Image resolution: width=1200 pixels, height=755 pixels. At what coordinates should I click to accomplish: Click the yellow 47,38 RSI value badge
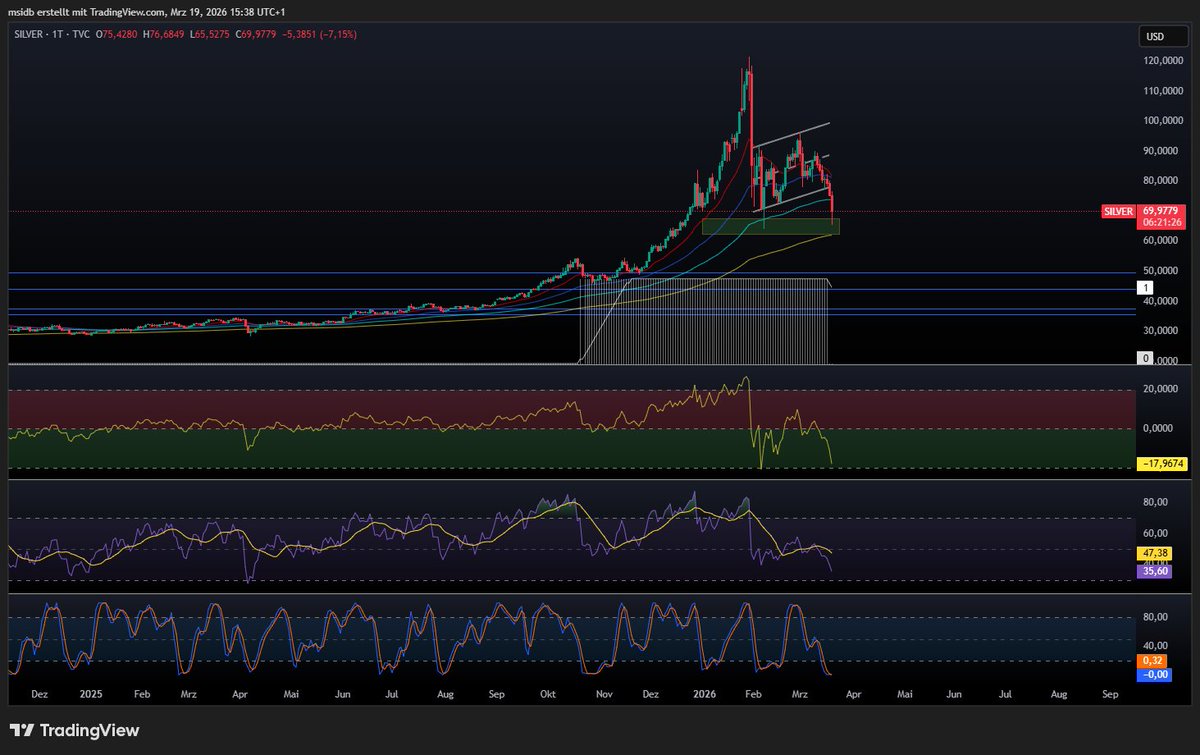click(x=1152, y=551)
